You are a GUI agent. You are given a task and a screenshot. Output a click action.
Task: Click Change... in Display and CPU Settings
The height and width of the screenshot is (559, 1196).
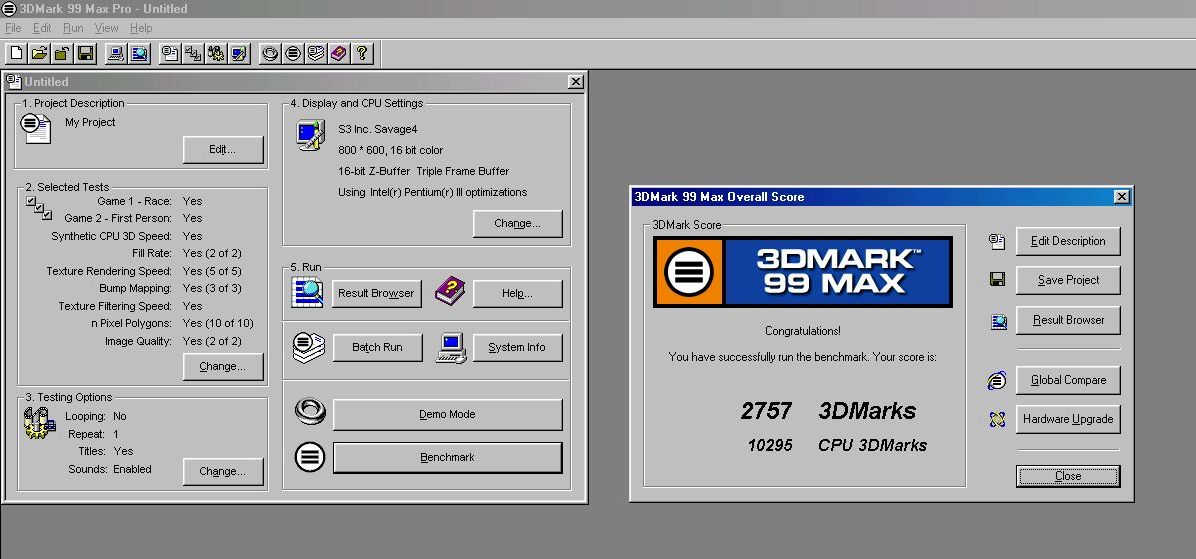[x=517, y=223]
